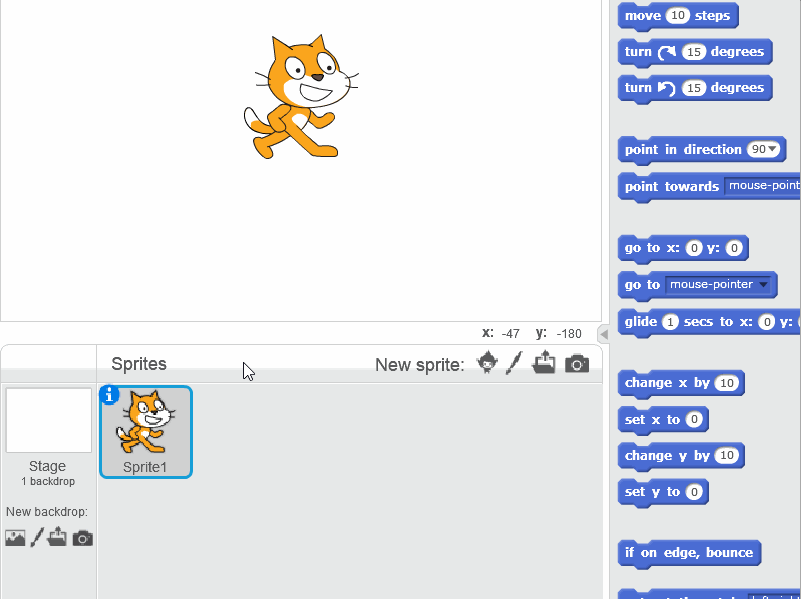Click the cat sprite on the stage

(300, 97)
